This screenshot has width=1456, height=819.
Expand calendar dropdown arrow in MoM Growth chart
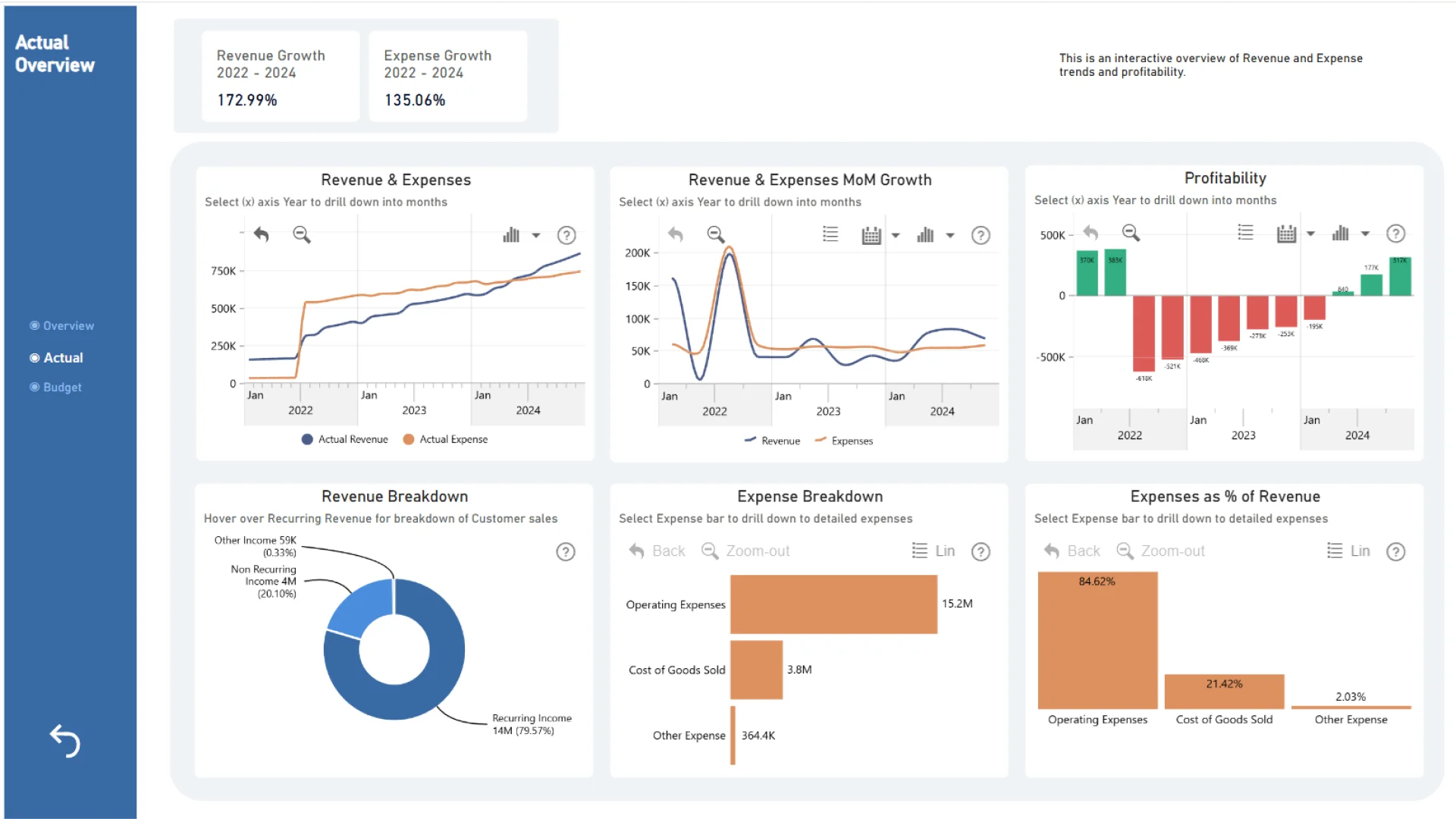[x=896, y=235]
